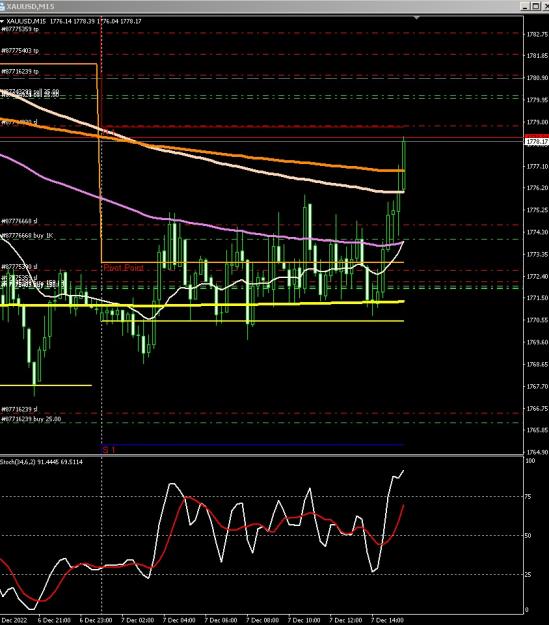
Task: Click the 7 Dec 14:00 time axis label
Action: click(x=387, y=621)
